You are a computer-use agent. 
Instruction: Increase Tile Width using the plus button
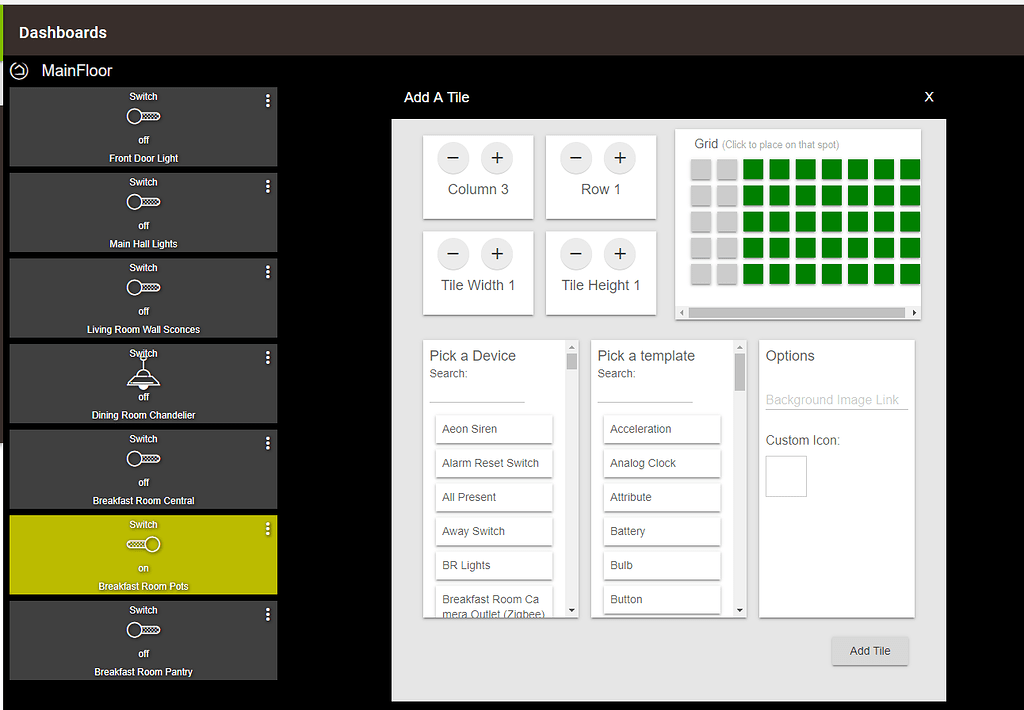point(497,254)
